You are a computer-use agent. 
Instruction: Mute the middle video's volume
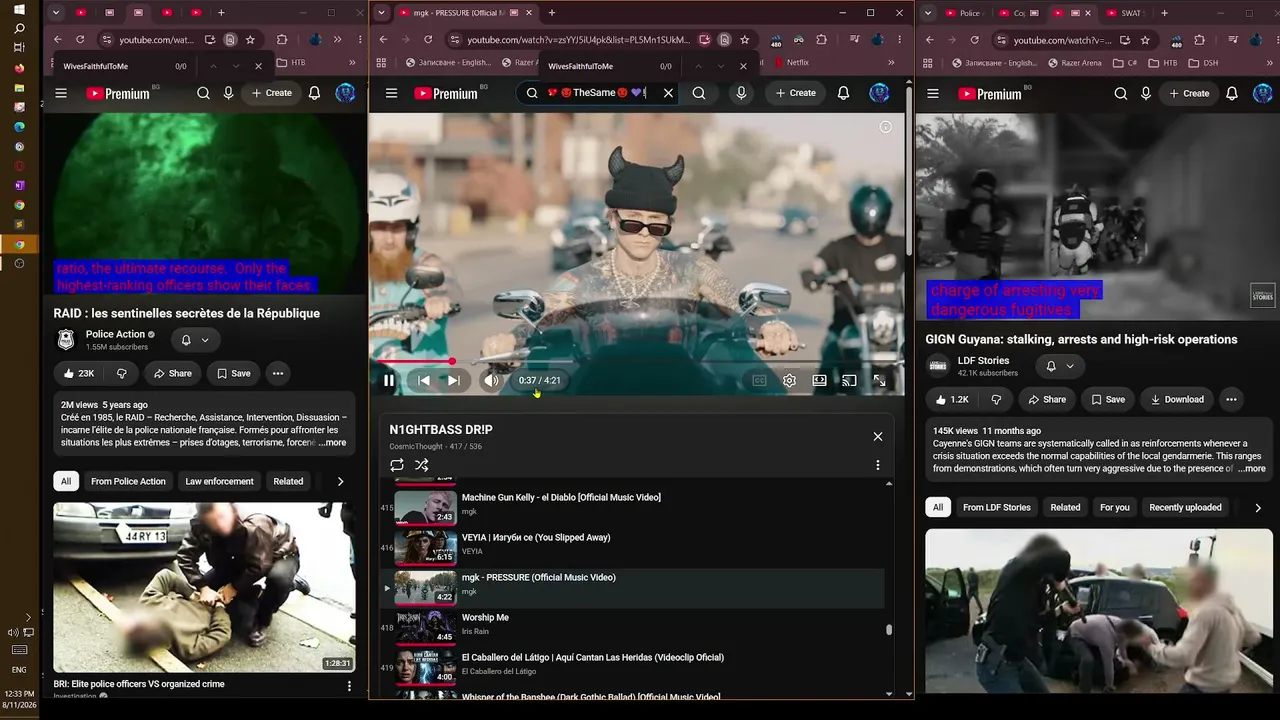coord(490,380)
